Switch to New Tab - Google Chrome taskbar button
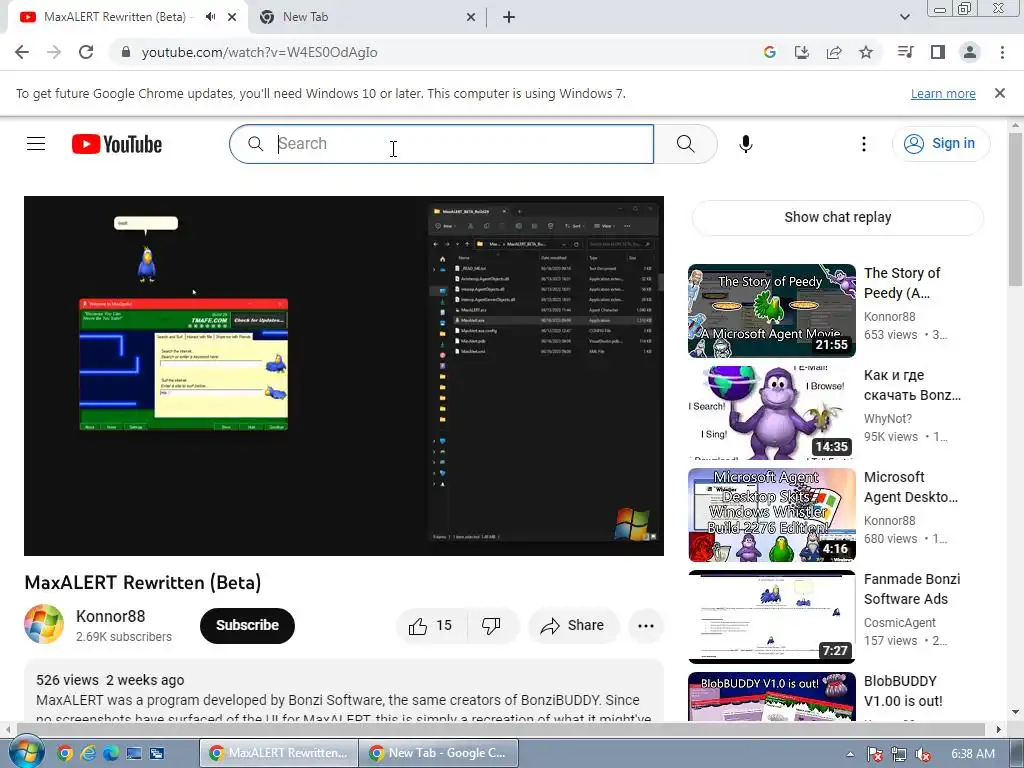 click(x=439, y=753)
